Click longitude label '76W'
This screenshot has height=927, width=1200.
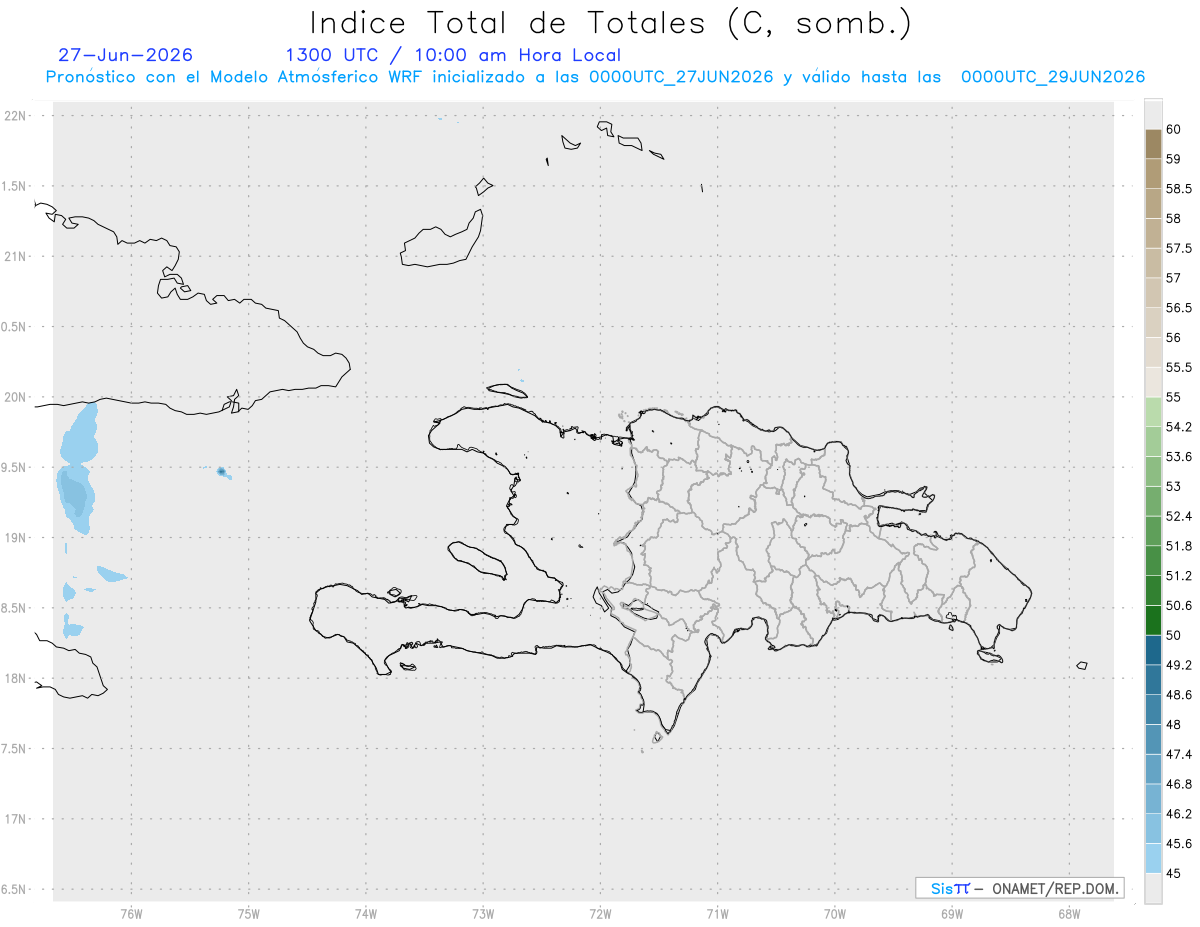[131, 913]
